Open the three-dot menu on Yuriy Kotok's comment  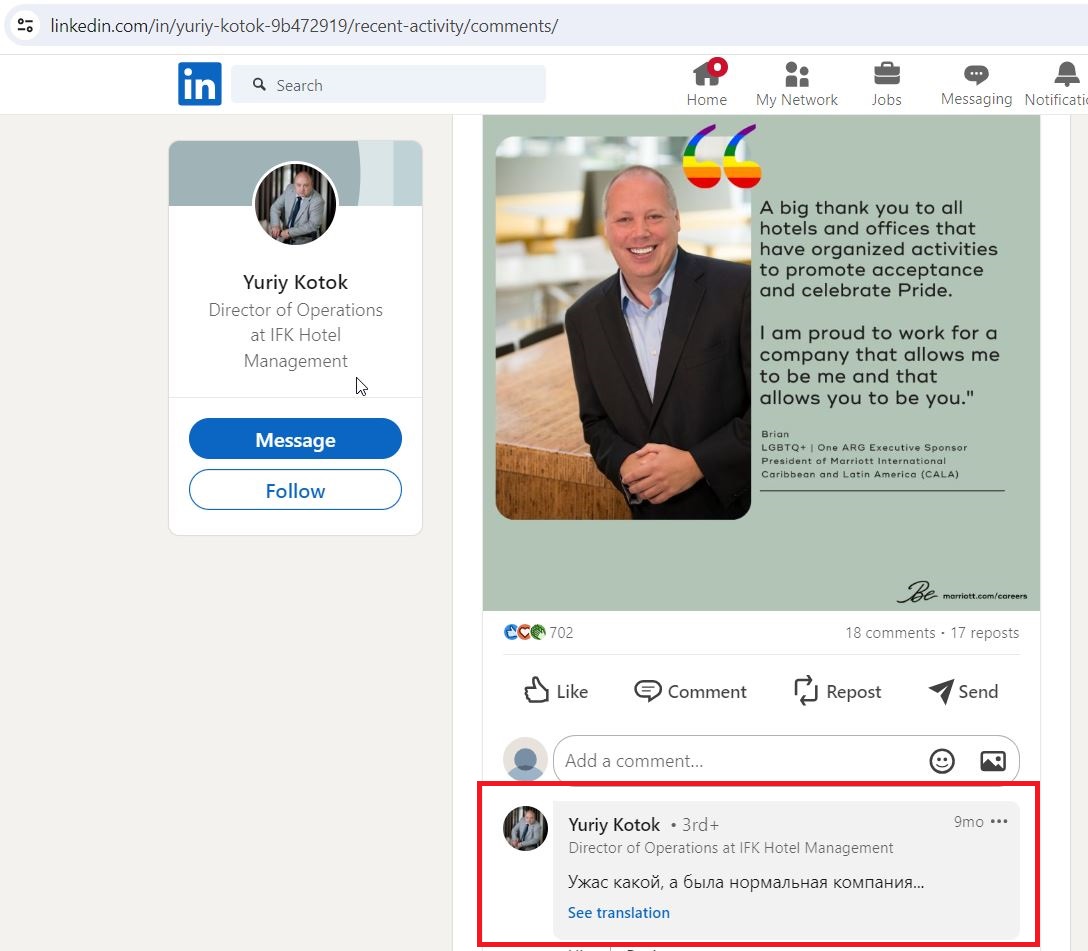pyautogui.click(x=999, y=821)
